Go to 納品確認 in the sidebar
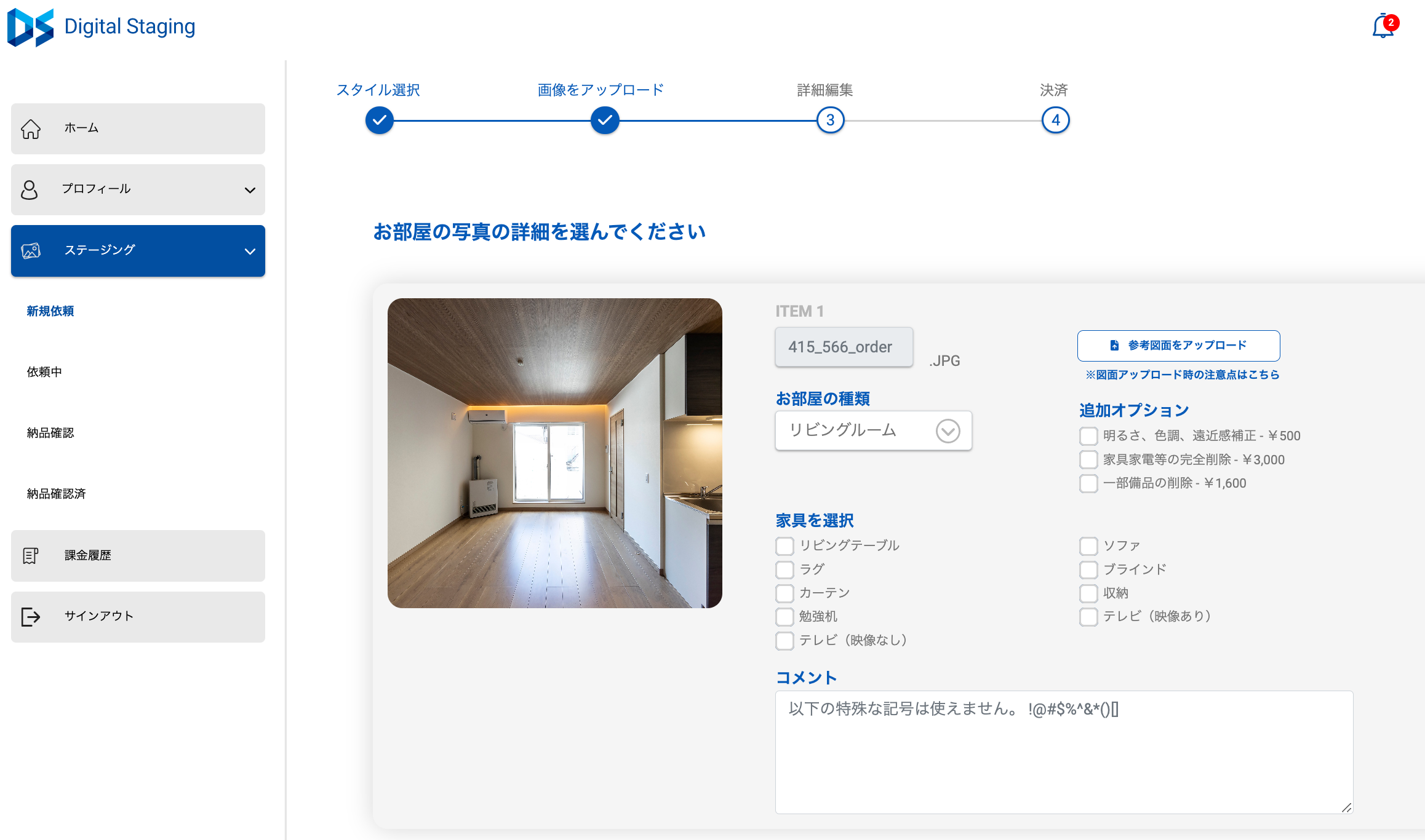This screenshot has height=840, width=1425. tap(50, 433)
